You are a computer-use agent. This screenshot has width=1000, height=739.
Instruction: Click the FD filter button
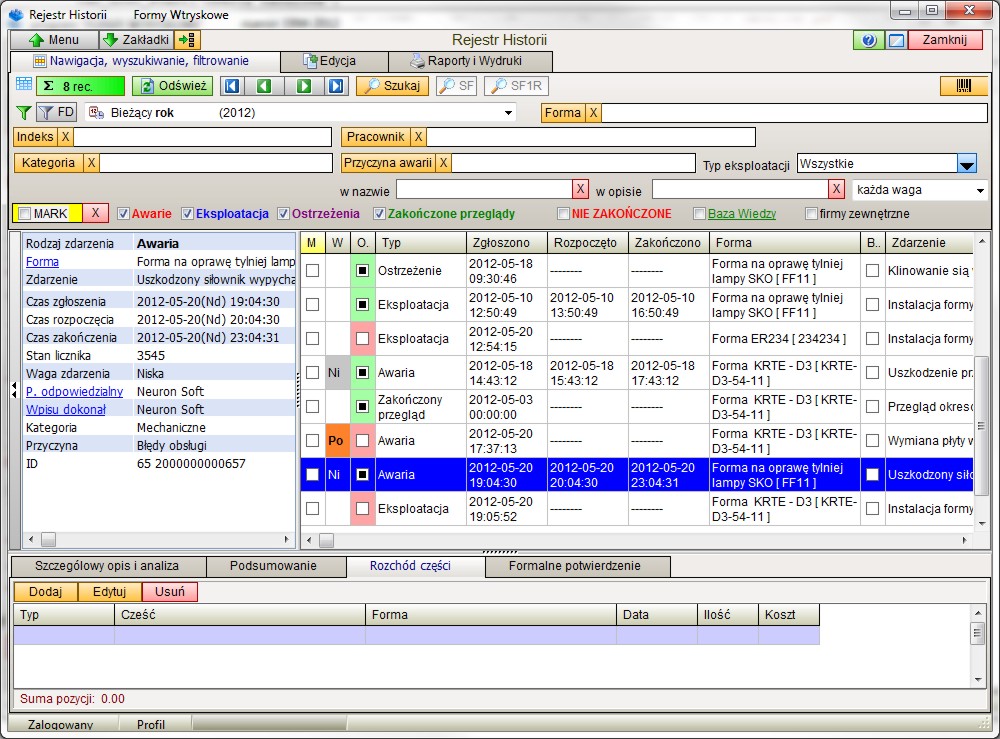57,113
